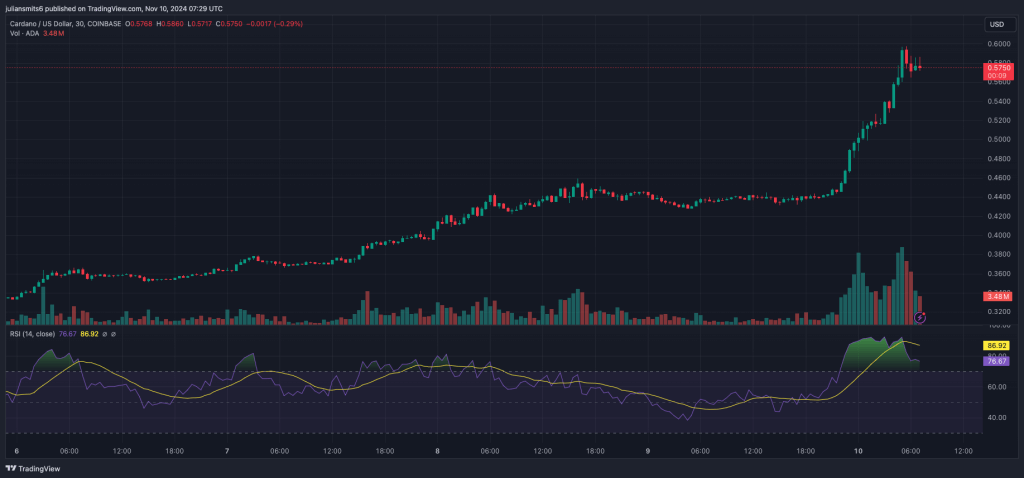Click the purple 76.67 RSI label
Image resolution: width=1024 pixels, height=478 pixels.
tap(997, 360)
